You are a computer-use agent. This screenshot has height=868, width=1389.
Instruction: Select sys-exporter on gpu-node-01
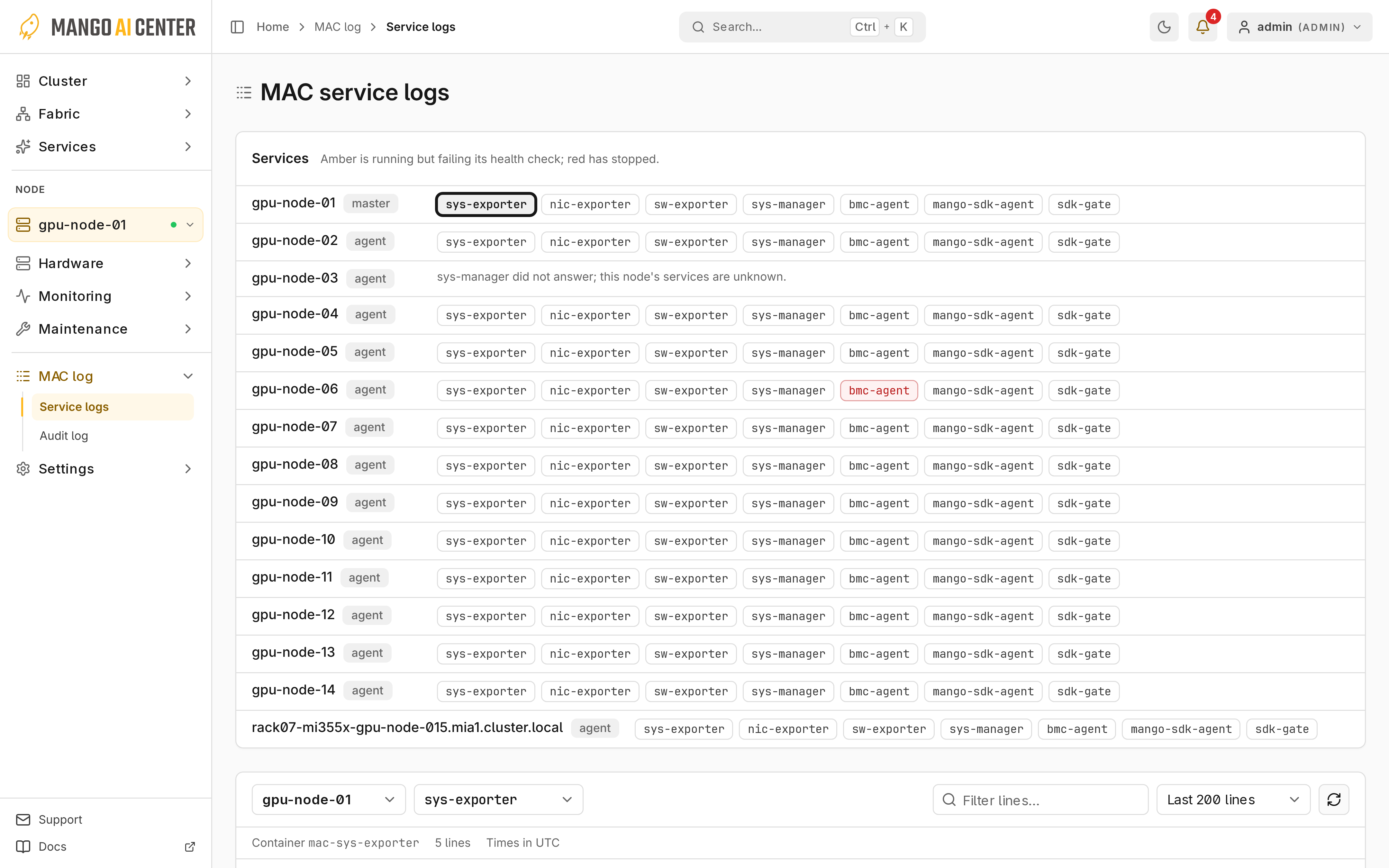point(486,204)
